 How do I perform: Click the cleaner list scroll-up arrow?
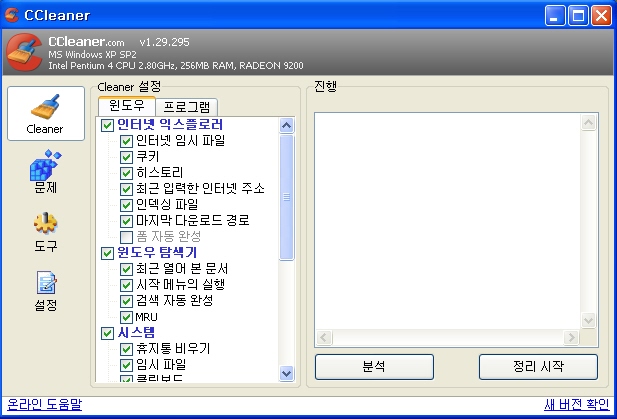tap(286, 126)
